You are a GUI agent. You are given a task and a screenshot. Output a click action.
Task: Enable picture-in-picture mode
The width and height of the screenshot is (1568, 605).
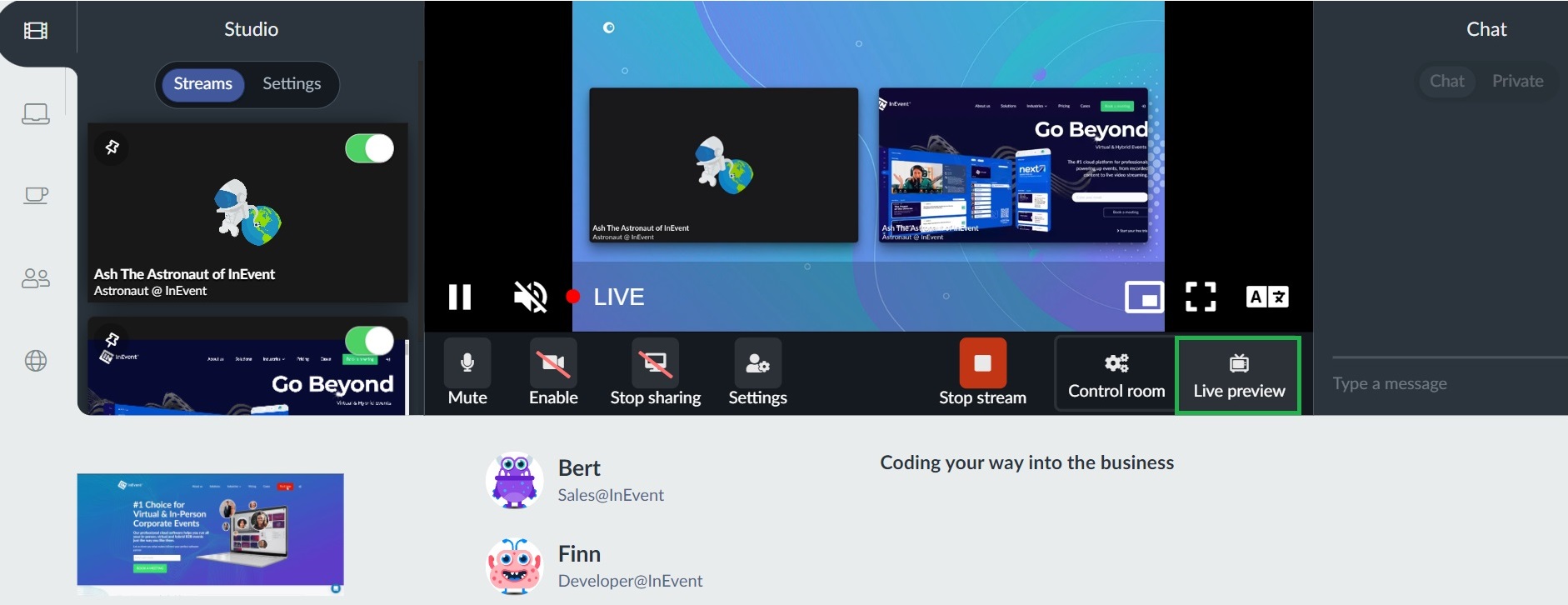tap(1144, 297)
